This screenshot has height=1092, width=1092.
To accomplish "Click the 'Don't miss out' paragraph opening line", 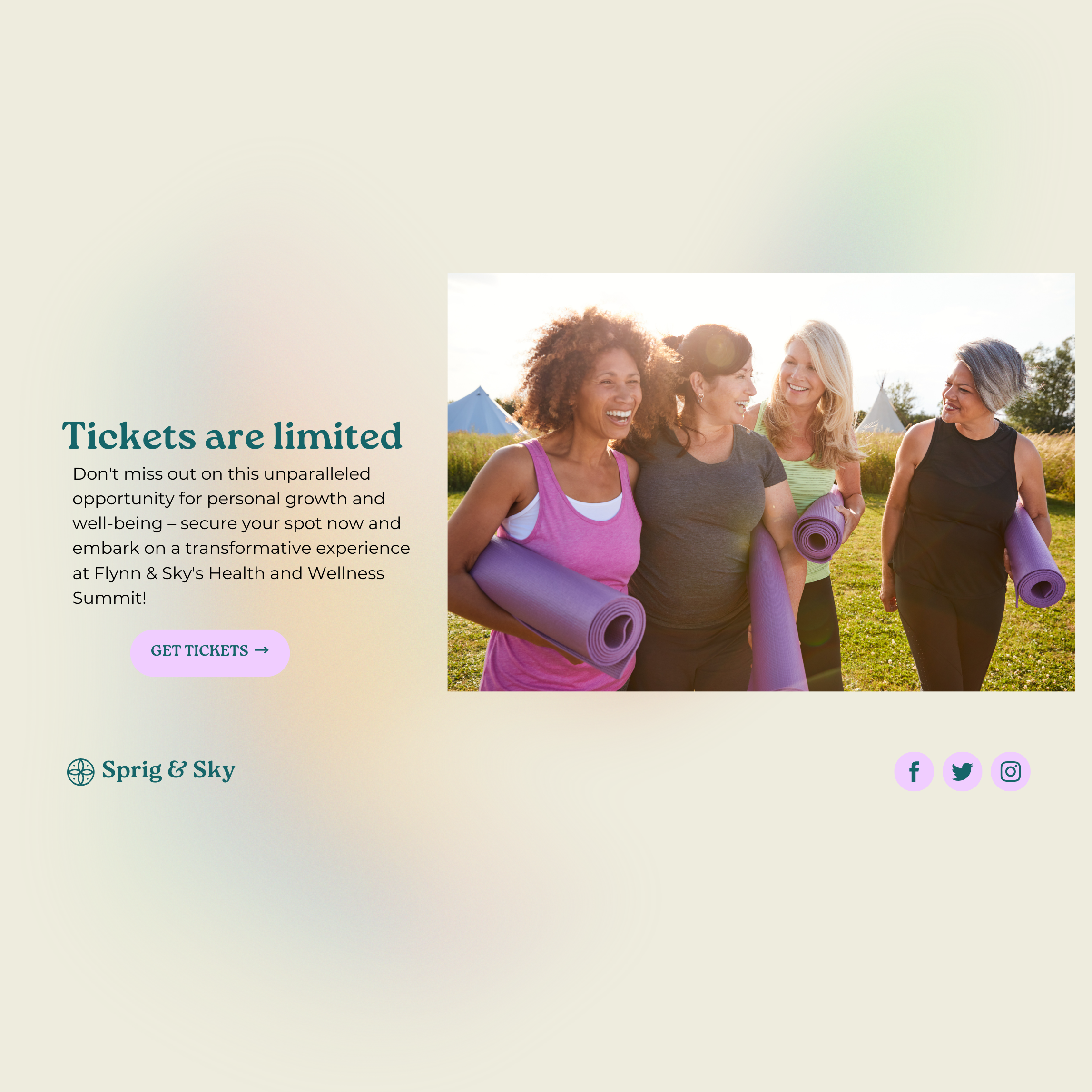I will tap(222, 473).
